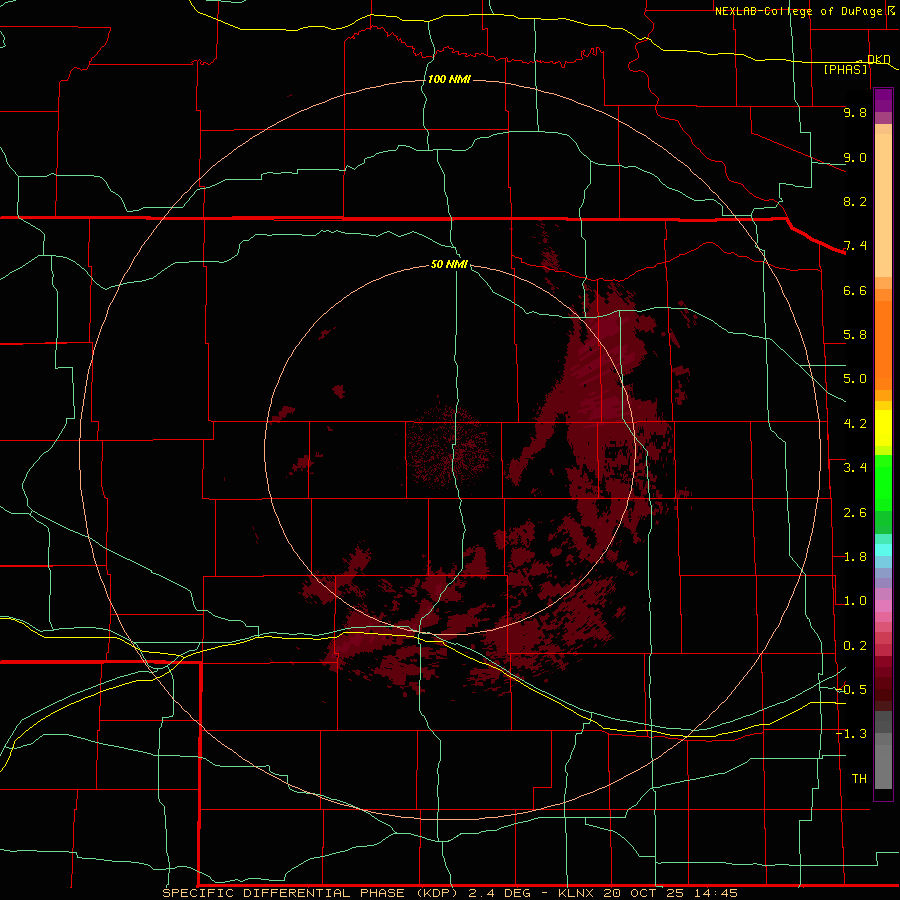Click the TH label on the color scale
The image size is (900, 900).
859,779
